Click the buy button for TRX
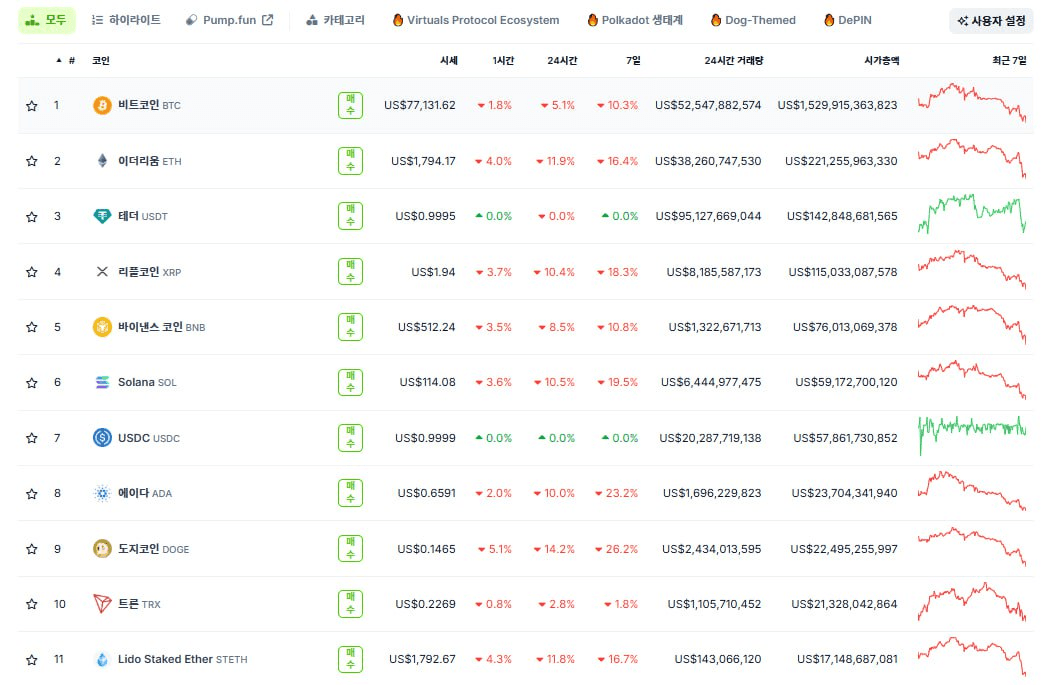This screenshot has height=685, width=1041. pyautogui.click(x=351, y=604)
